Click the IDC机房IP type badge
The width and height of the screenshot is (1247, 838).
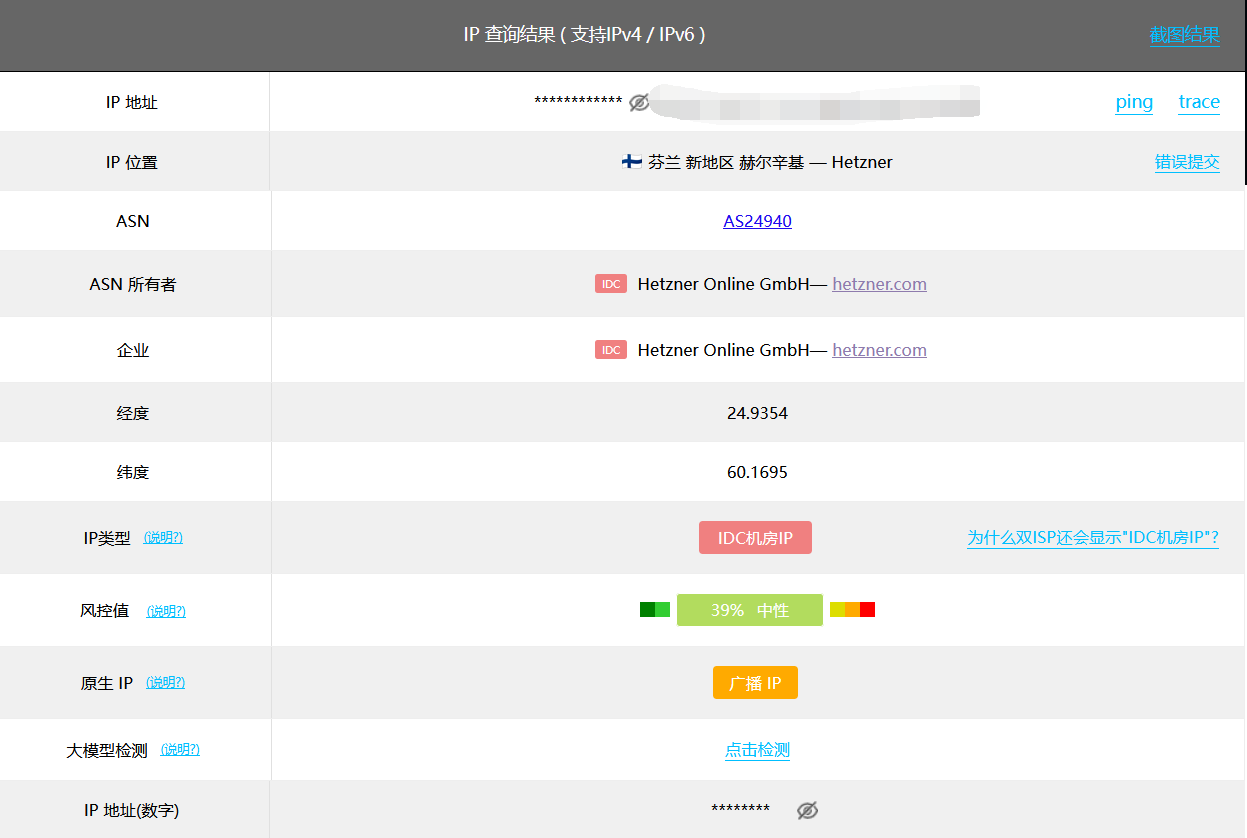point(755,538)
